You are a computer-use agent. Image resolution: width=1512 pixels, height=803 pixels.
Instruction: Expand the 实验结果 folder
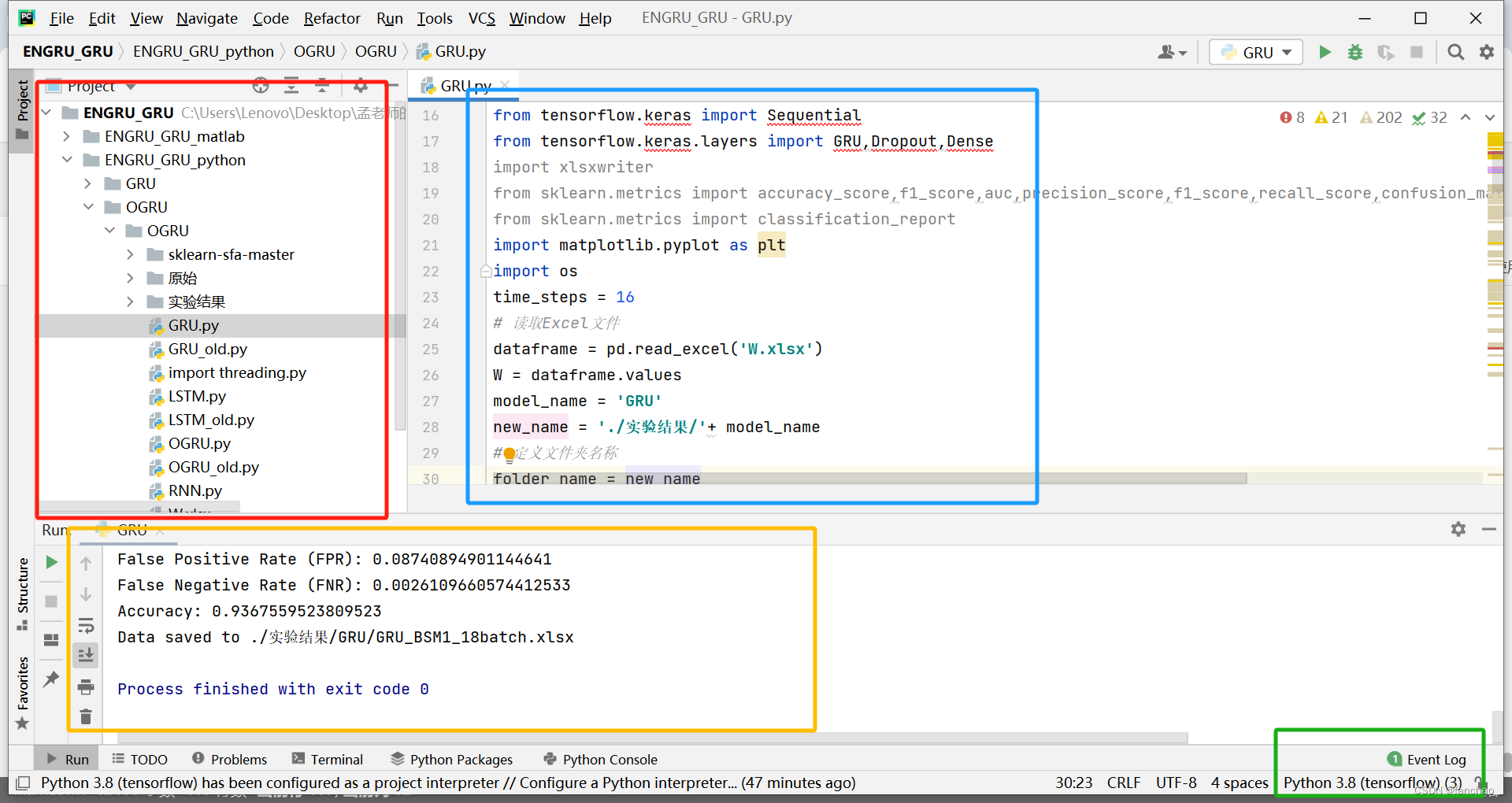coord(130,302)
